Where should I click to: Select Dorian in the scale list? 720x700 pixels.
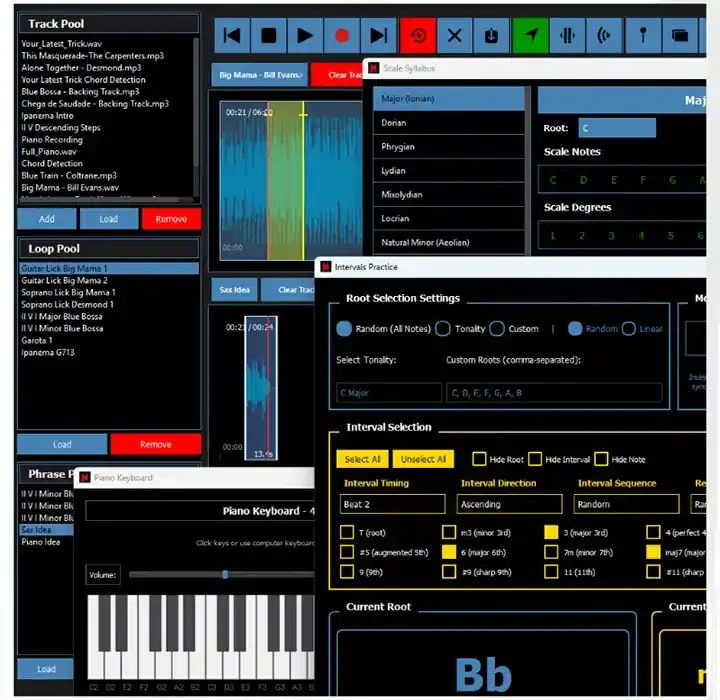pos(449,123)
